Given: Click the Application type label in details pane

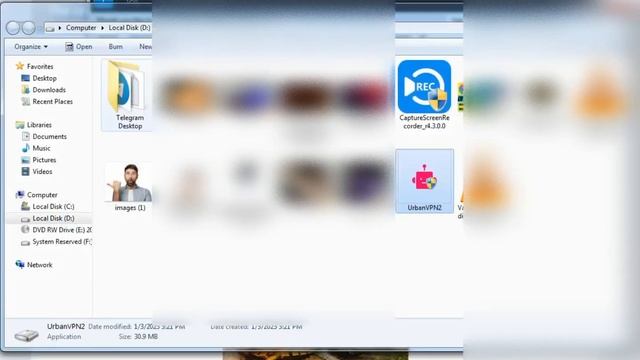Looking at the screenshot, I should (x=64, y=337).
